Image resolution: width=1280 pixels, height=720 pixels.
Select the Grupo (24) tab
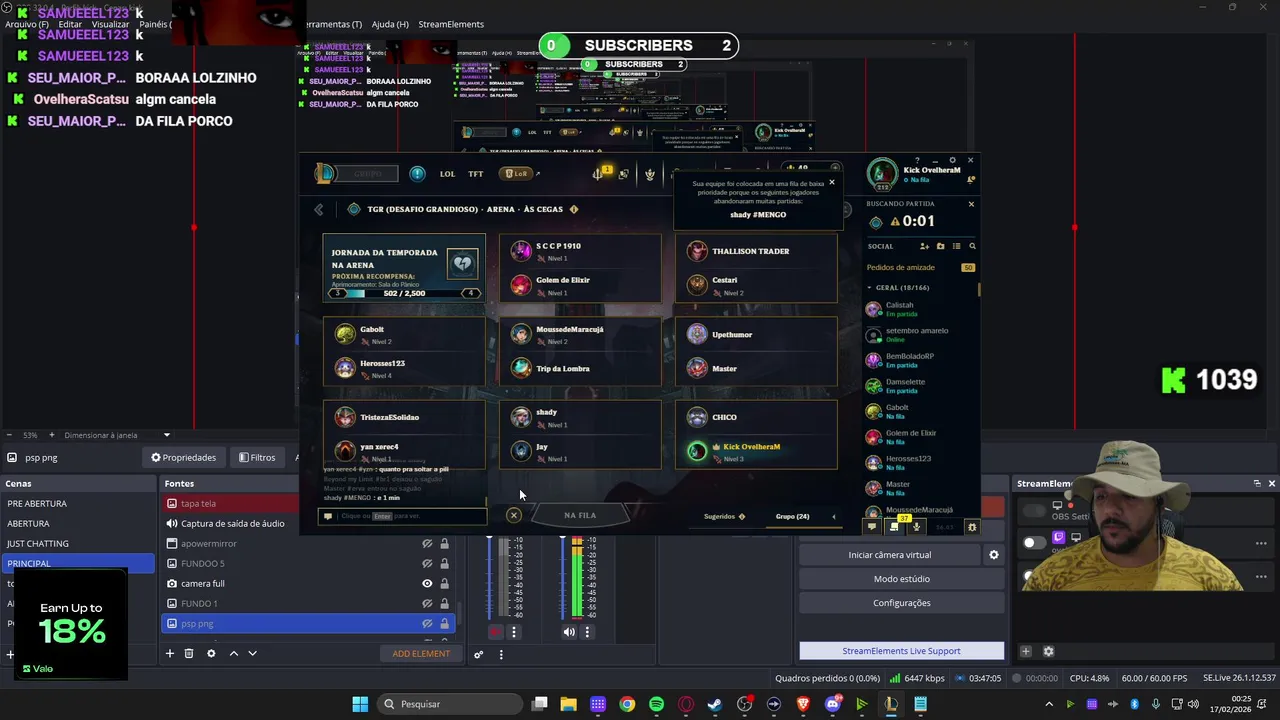tap(792, 516)
